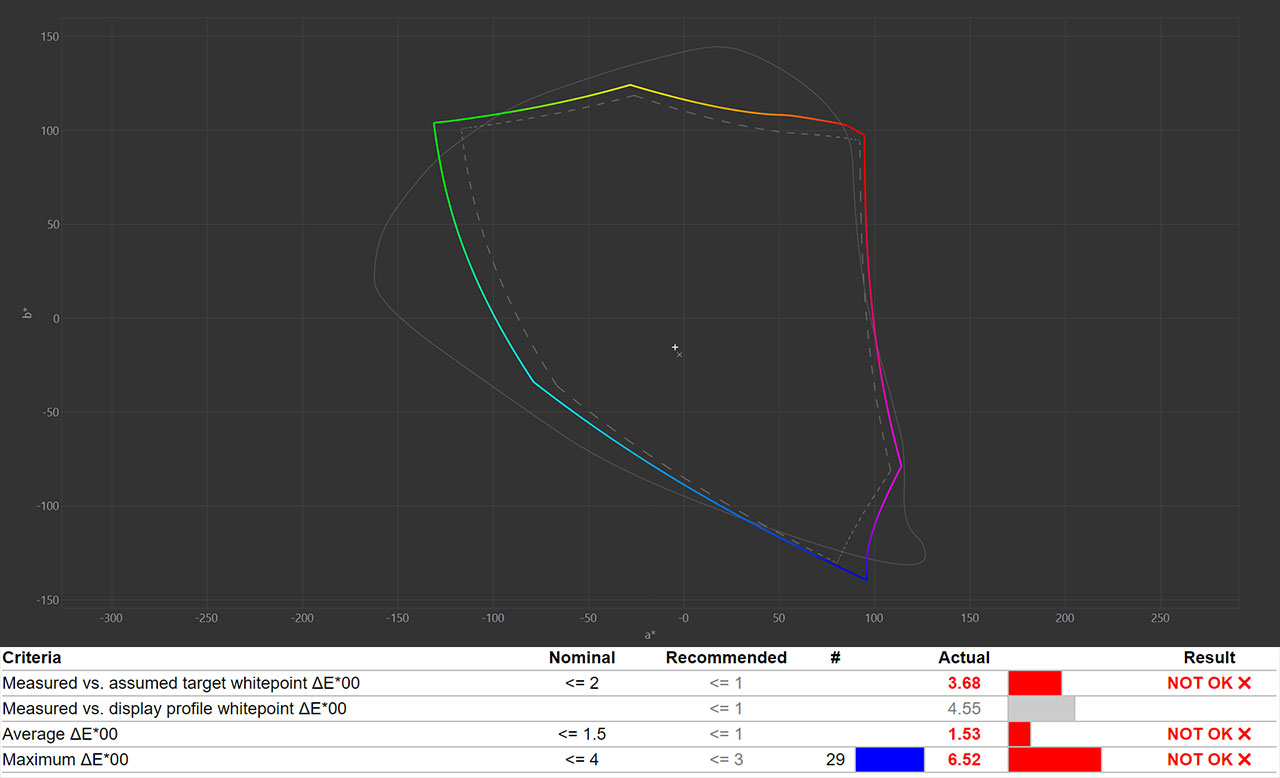Click the gray x whitepoint marker on chart

click(x=680, y=354)
